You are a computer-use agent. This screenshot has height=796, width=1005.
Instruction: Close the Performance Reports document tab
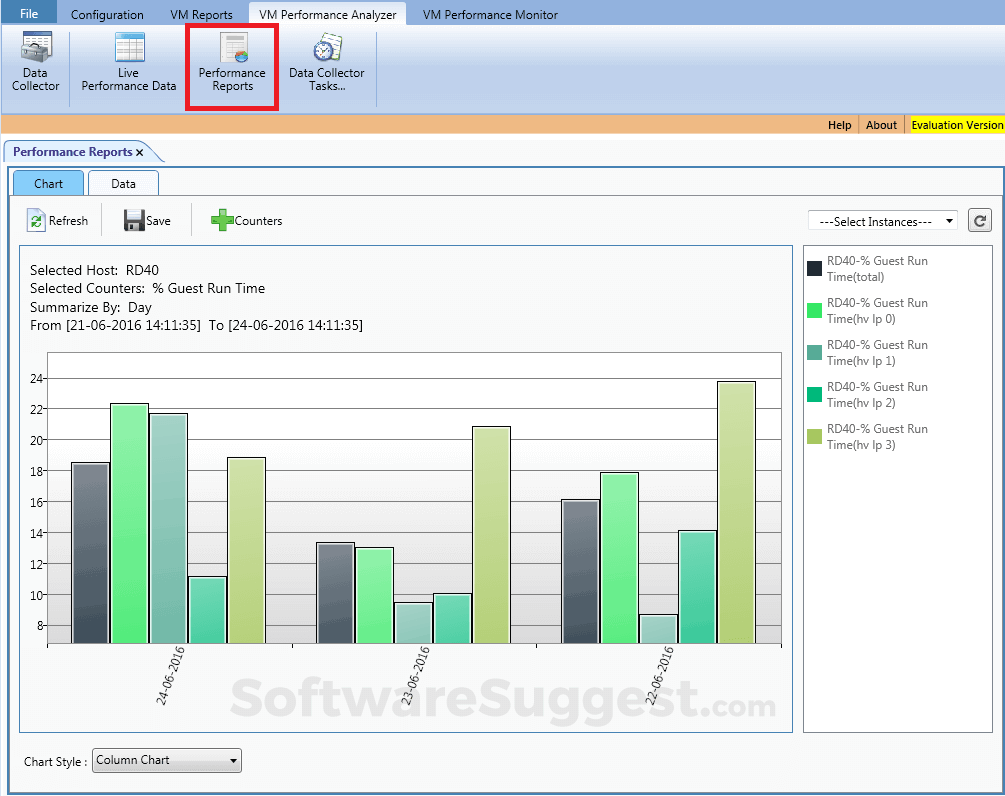point(139,152)
